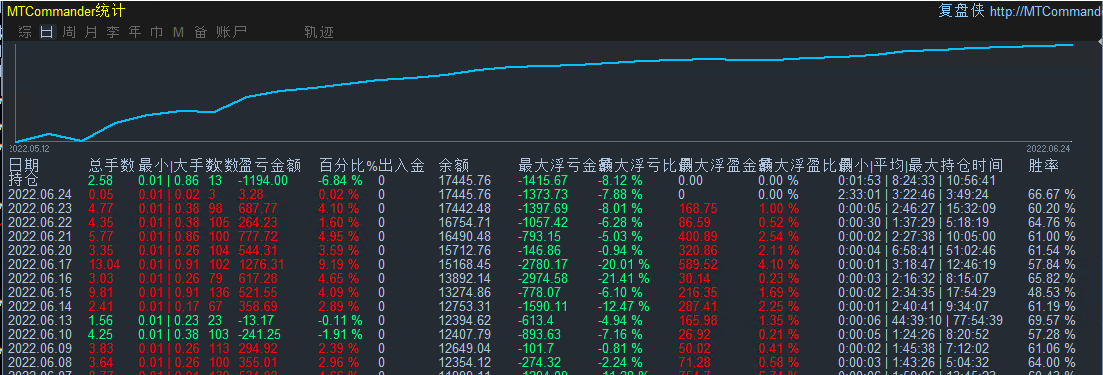The image size is (1103, 375).
Task: Select the 2022.06.14 row date
Action: pyautogui.click(x=40, y=306)
